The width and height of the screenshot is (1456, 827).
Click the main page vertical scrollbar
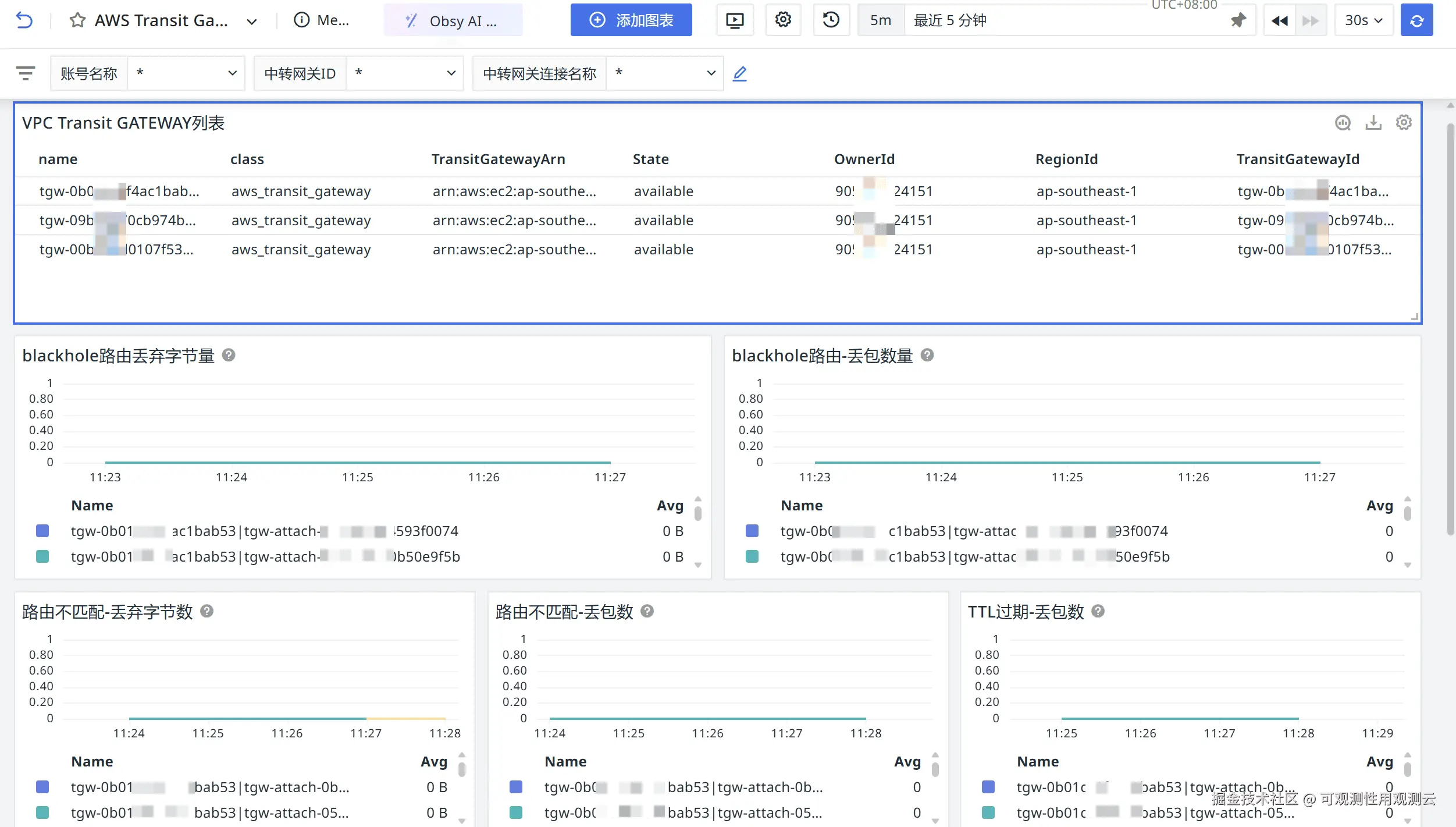click(x=1450, y=329)
